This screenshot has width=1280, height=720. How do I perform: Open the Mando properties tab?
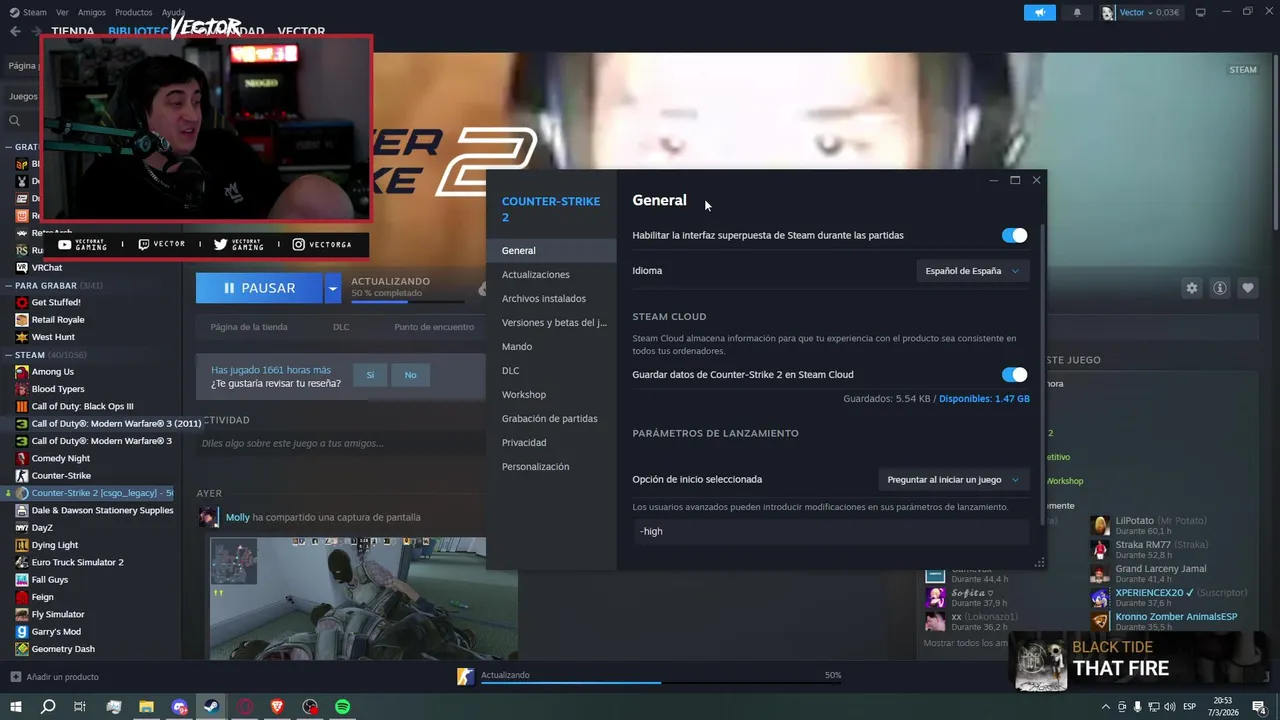click(x=551, y=347)
